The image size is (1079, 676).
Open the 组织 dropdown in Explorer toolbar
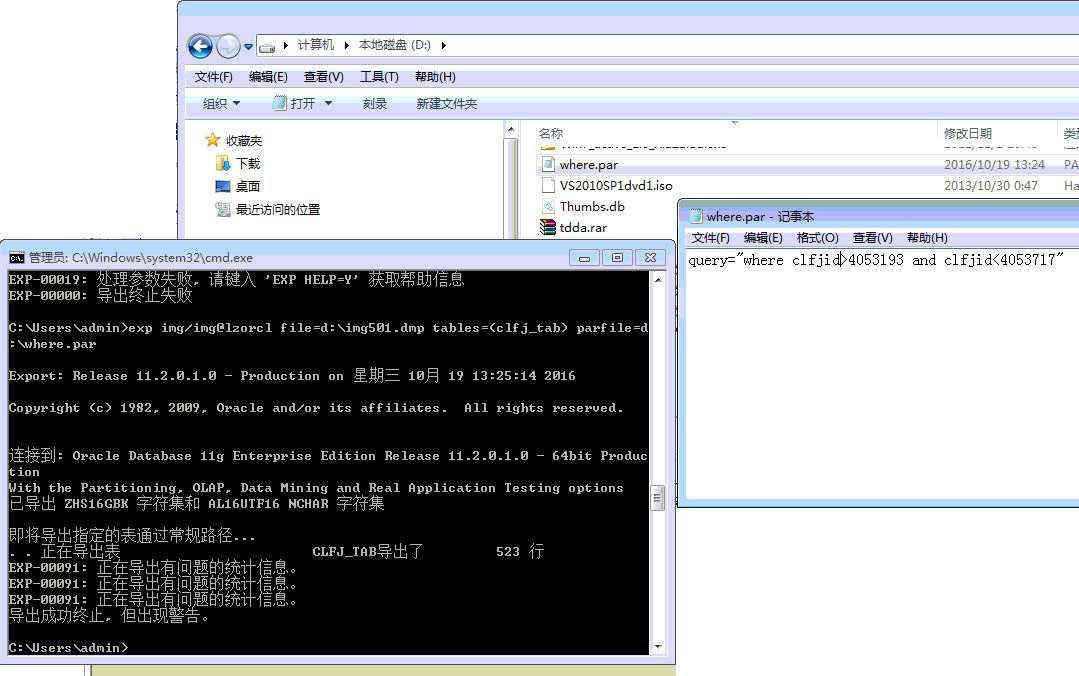coord(221,104)
